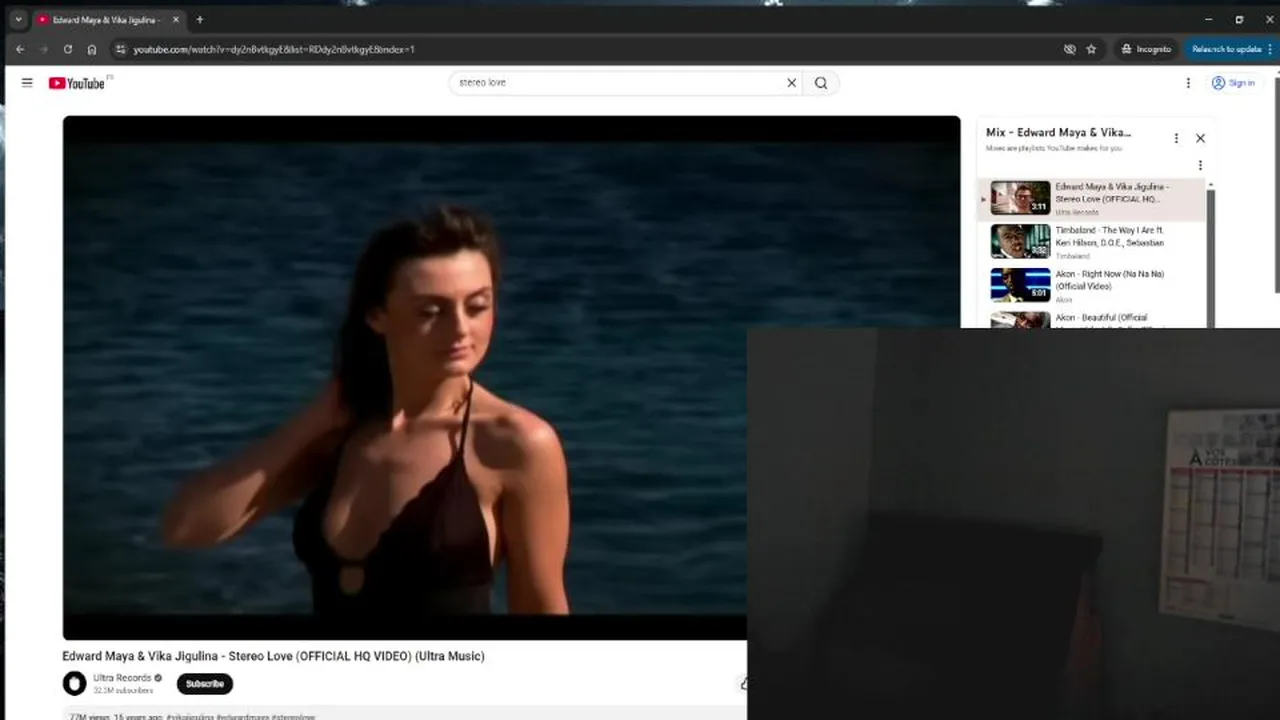
Task: Open the YouTube hamburger guide menu
Action: 27,83
